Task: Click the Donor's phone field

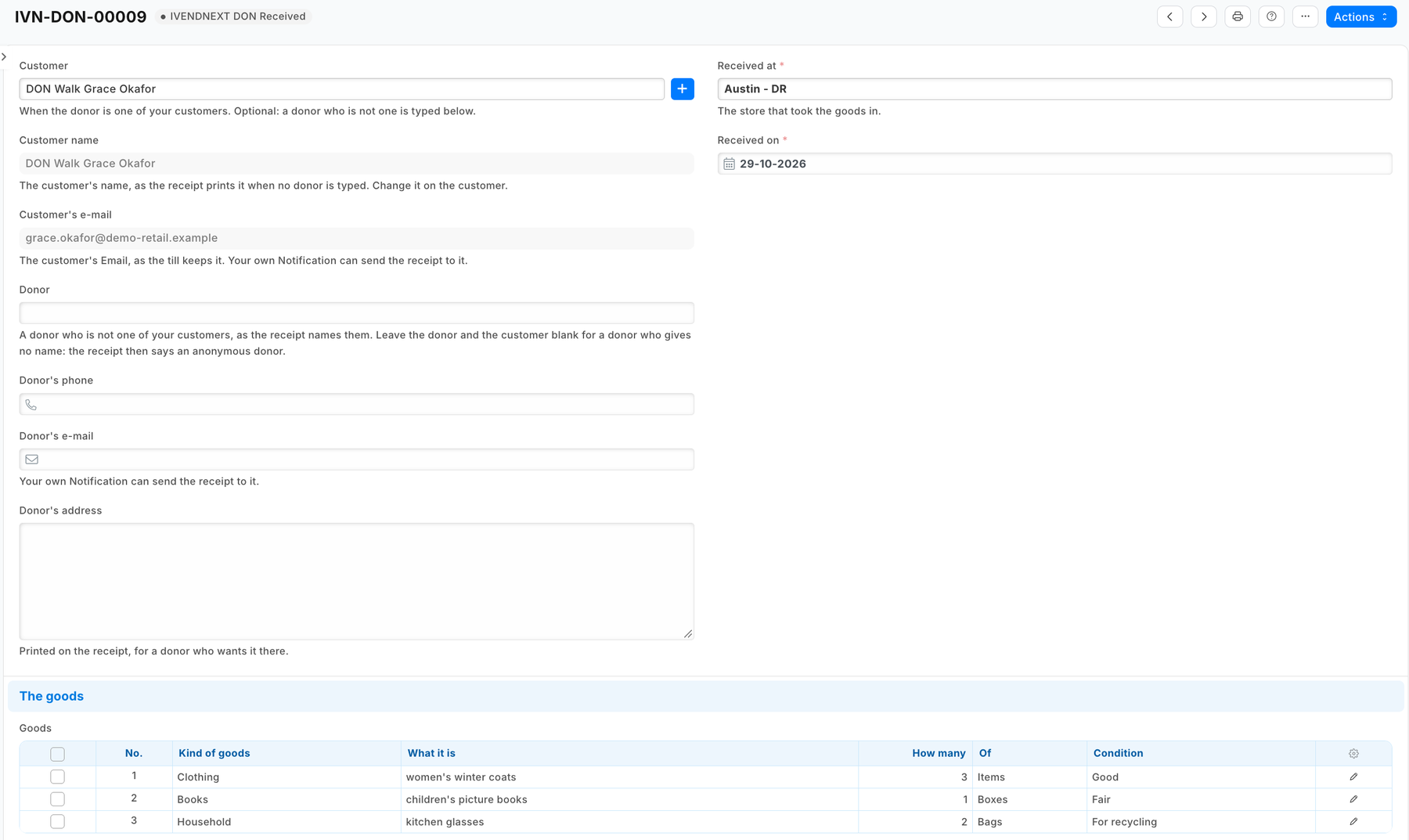Action: pyautogui.click(x=356, y=404)
